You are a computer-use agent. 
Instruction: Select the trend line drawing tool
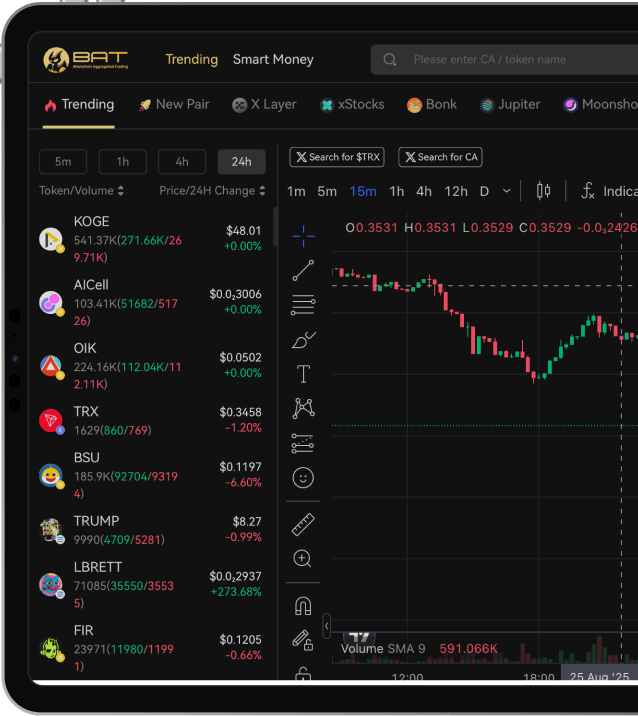[x=303, y=270]
